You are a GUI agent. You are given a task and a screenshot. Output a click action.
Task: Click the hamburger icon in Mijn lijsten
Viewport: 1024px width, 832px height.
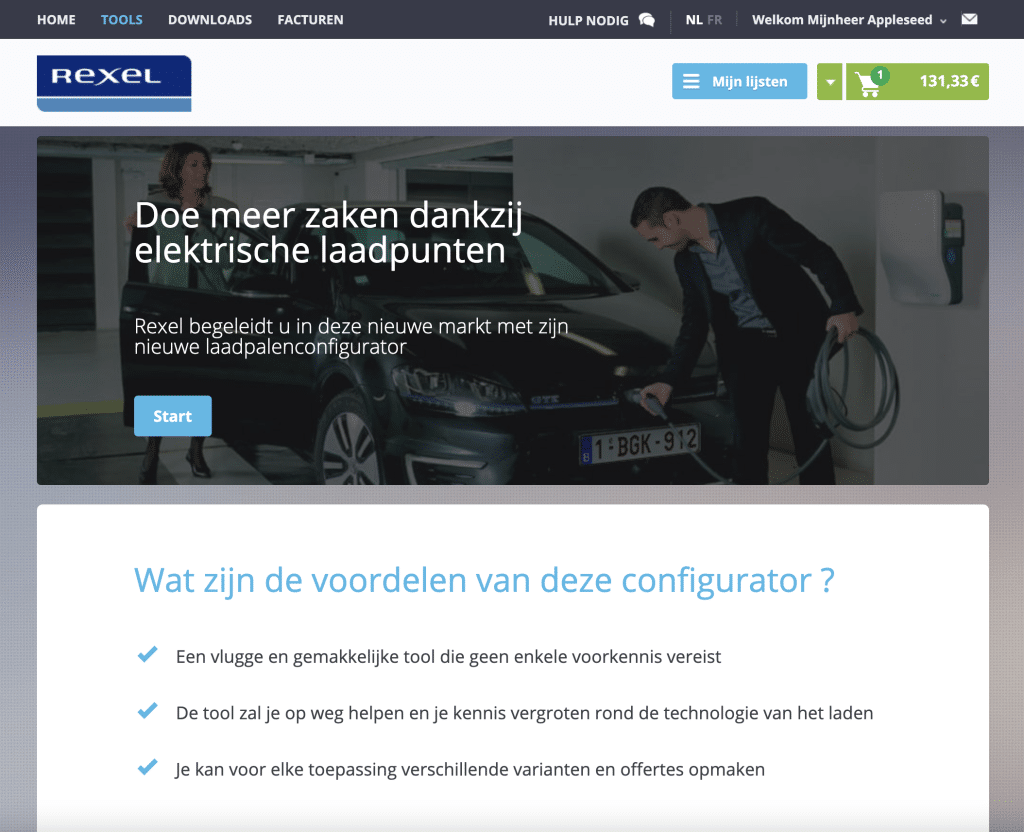click(x=691, y=82)
